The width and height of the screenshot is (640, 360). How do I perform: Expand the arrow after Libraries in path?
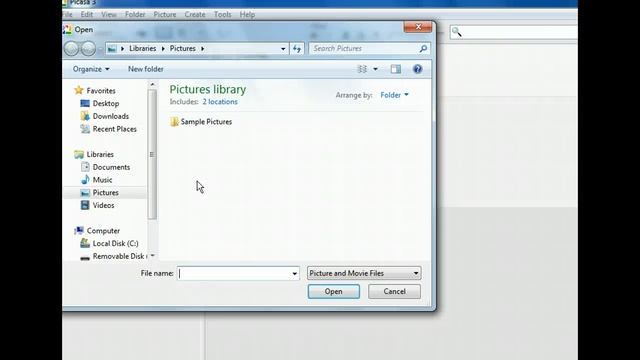click(x=163, y=49)
